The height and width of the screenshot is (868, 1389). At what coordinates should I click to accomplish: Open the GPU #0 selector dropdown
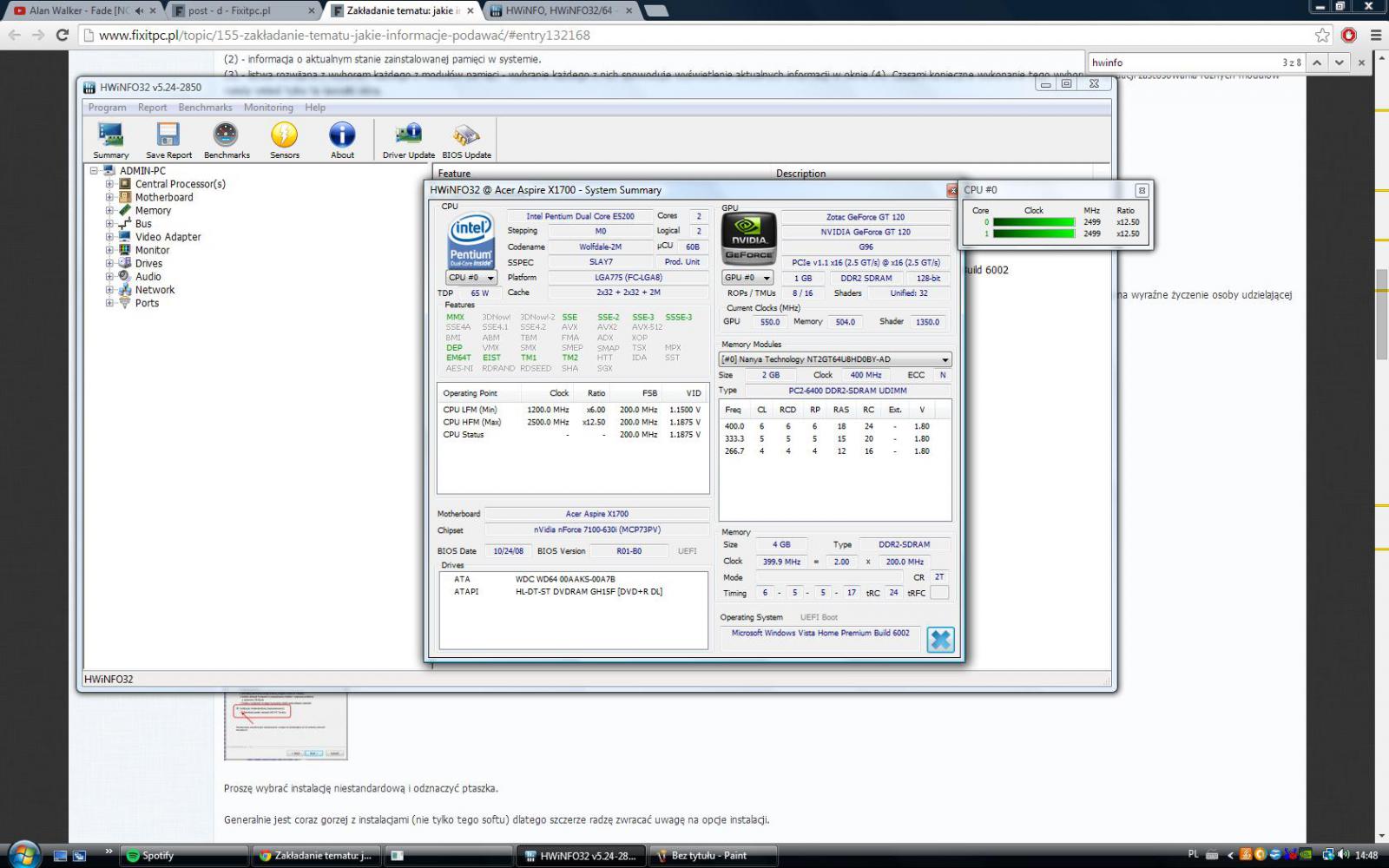click(747, 278)
